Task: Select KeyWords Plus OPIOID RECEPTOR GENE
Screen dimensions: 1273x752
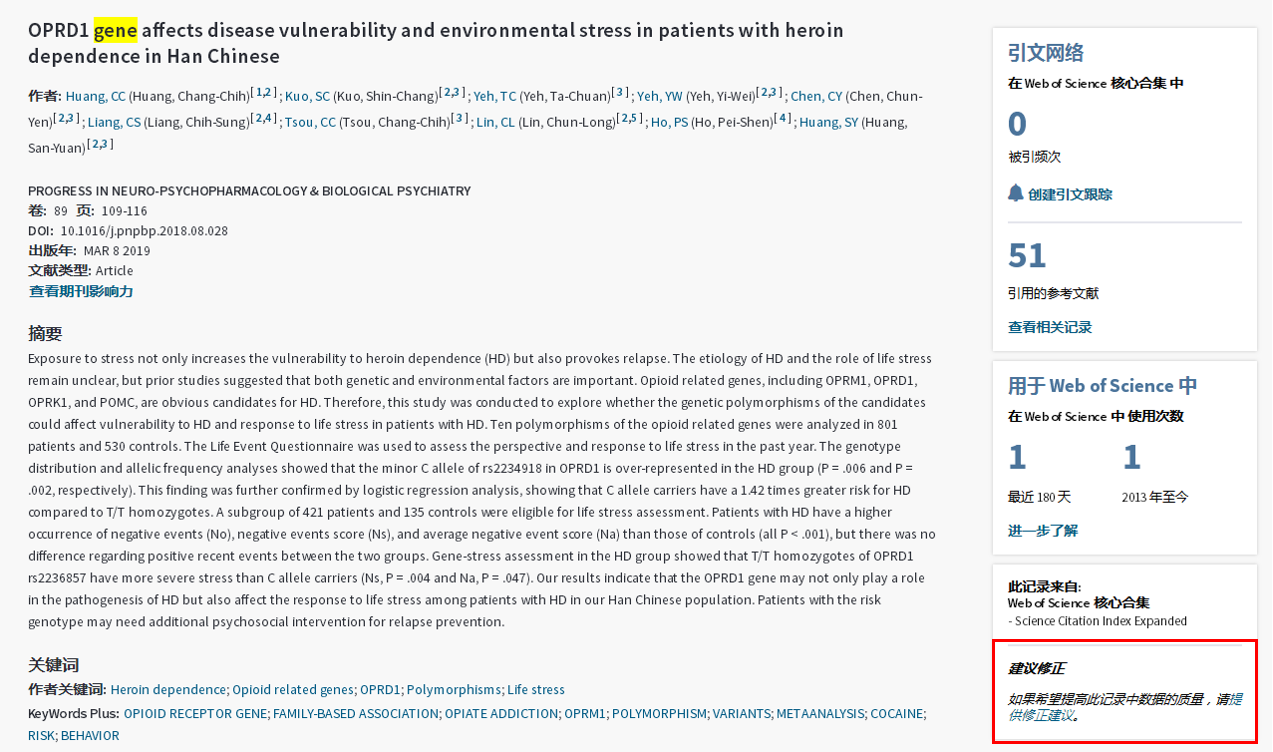Action: (x=195, y=714)
